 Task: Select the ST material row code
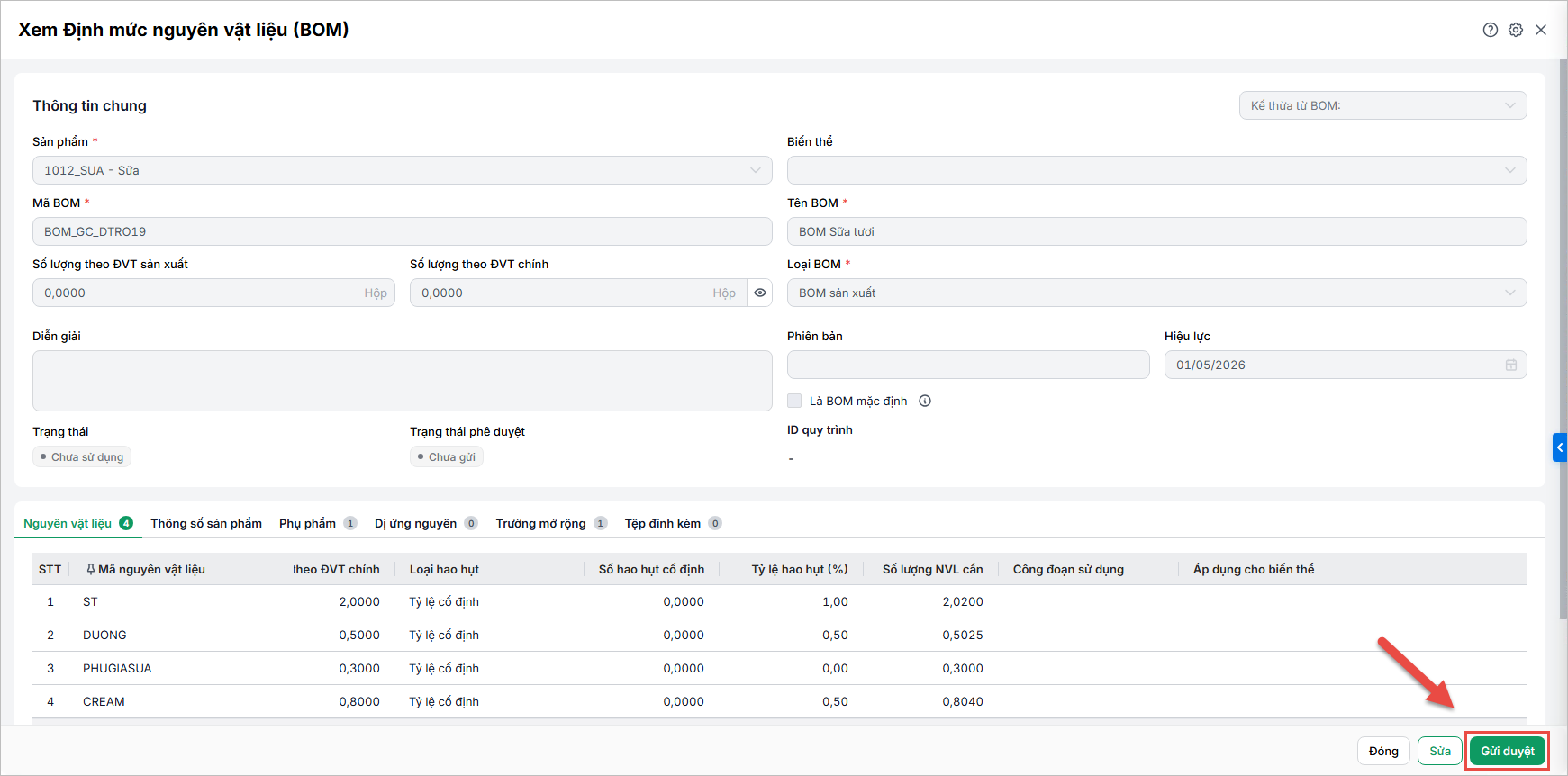point(90,601)
